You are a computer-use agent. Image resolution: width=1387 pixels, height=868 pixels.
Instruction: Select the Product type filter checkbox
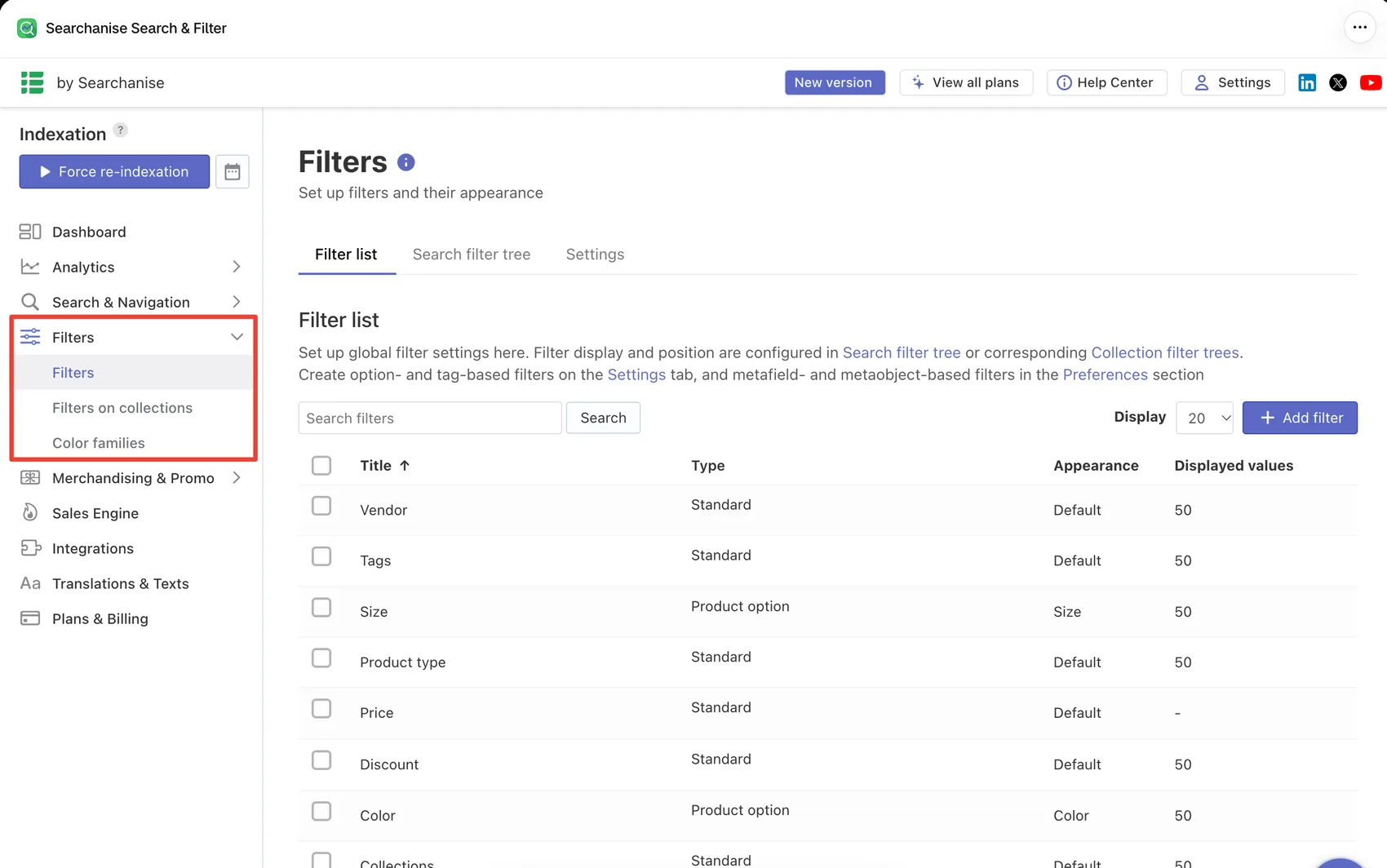[x=321, y=658]
